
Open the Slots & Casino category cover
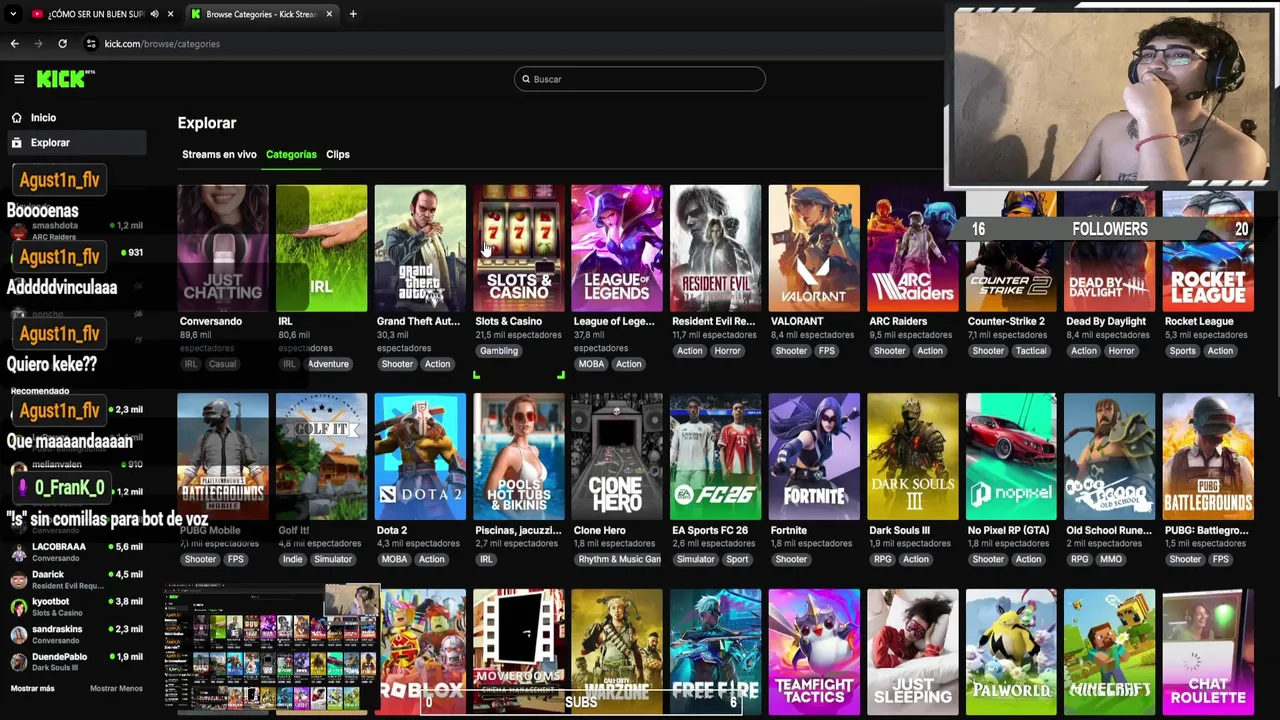click(x=518, y=247)
